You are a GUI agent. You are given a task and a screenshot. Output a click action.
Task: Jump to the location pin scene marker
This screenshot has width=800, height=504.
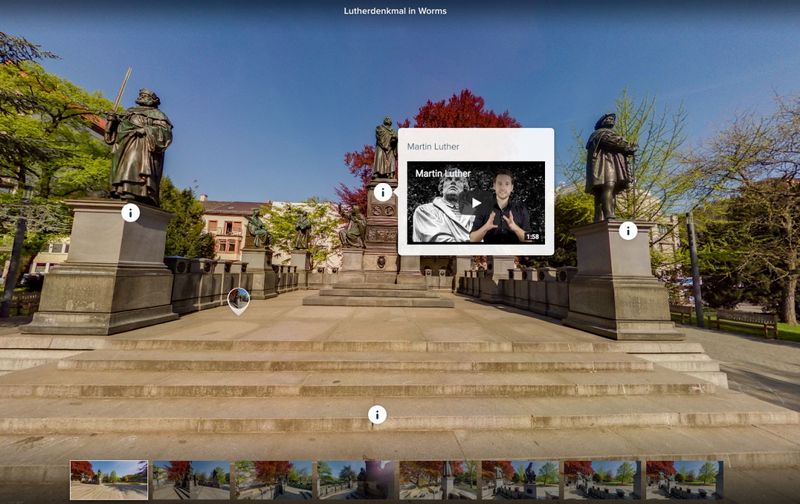[x=238, y=301]
